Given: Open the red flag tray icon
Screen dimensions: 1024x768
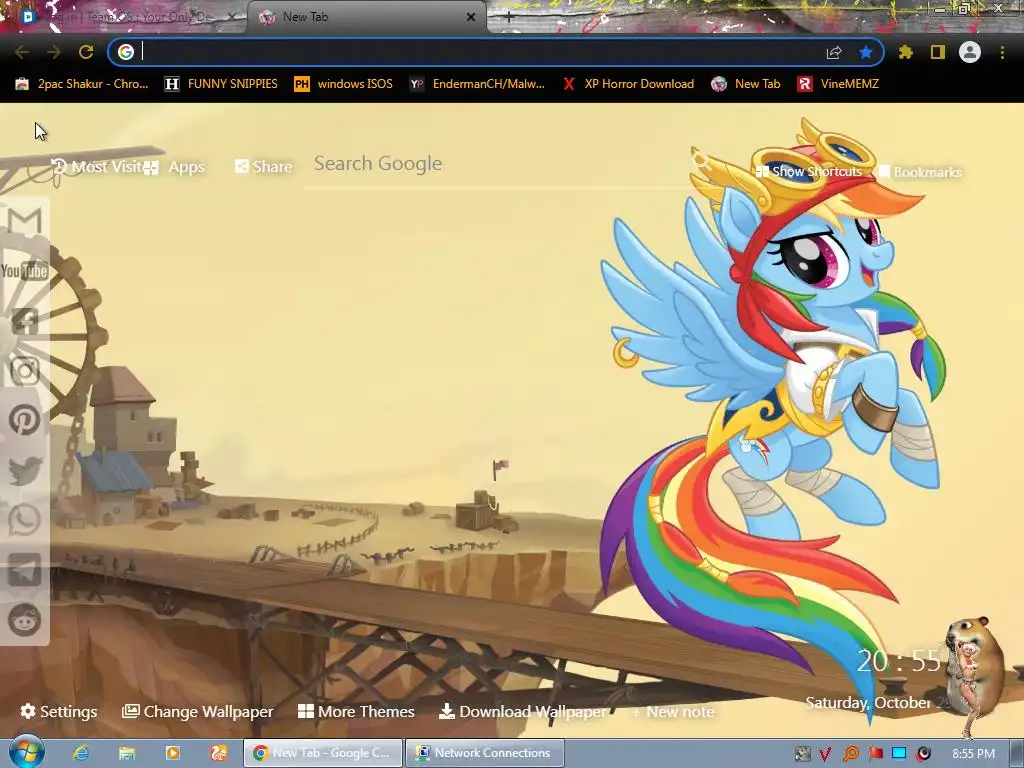Looking at the screenshot, I should [875, 754].
